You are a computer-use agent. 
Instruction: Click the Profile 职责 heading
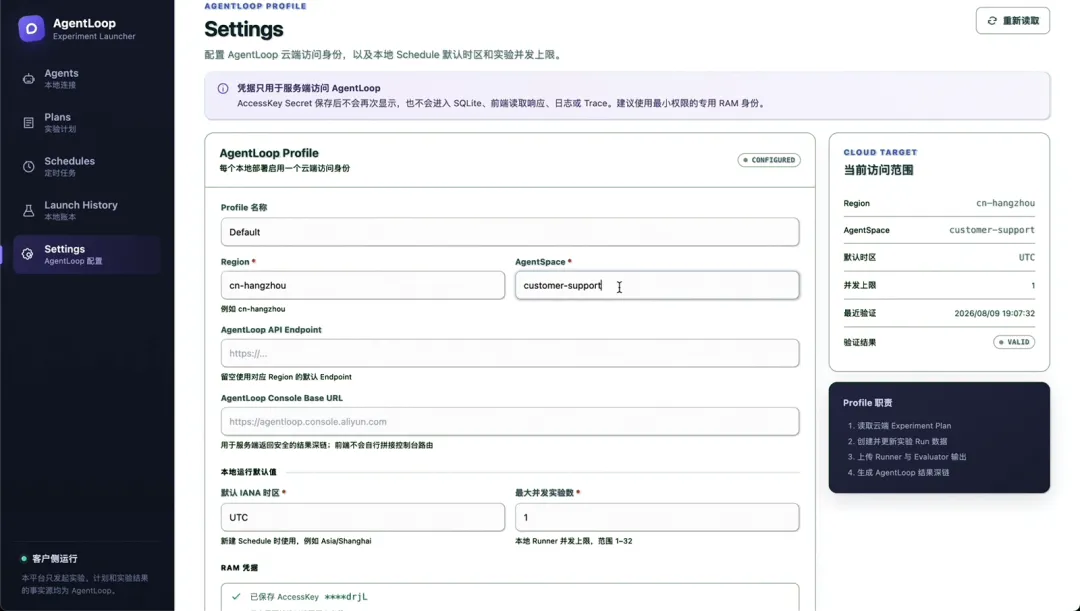tap(867, 403)
